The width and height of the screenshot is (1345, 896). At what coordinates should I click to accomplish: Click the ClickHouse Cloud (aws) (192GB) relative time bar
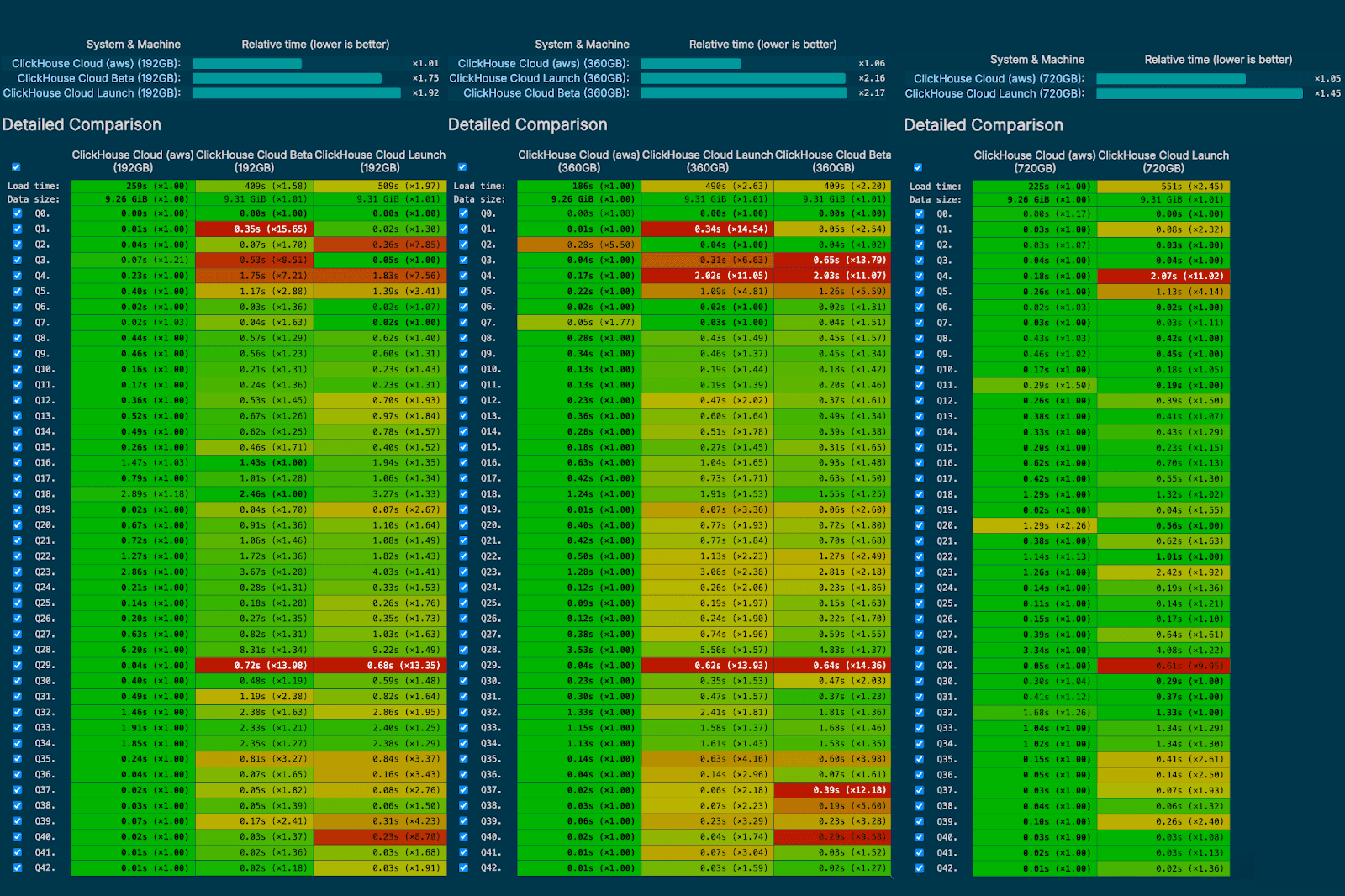pos(247,63)
